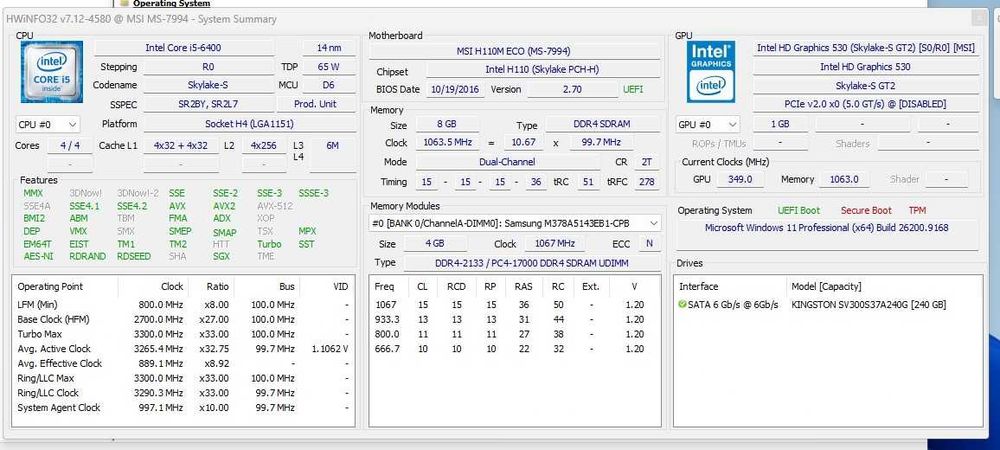Click the Intel HD Graphics 530 field
Image resolution: width=1000 pixels, height=450 pixels.
865,66
